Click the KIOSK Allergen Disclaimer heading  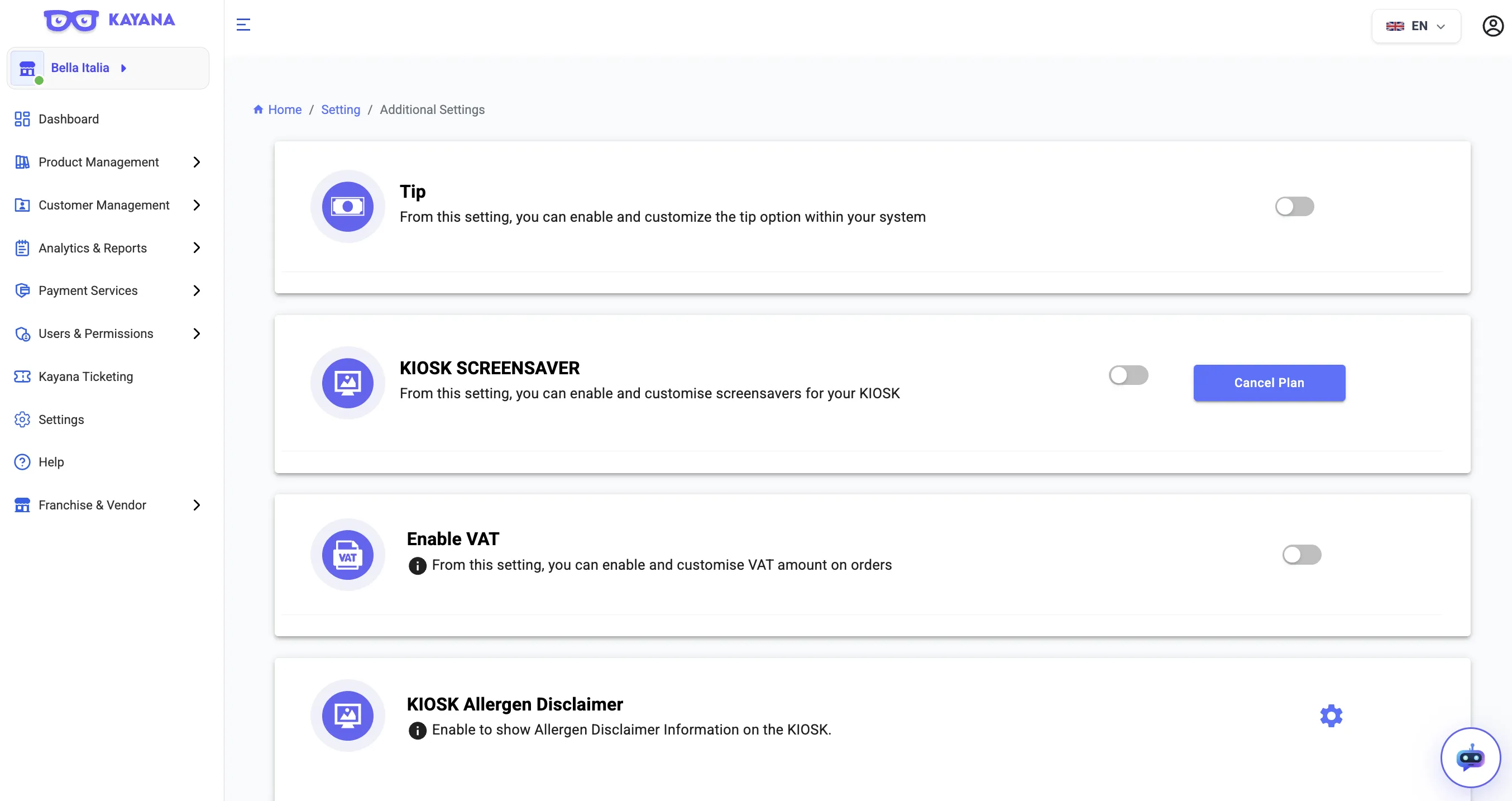point(515,704)
